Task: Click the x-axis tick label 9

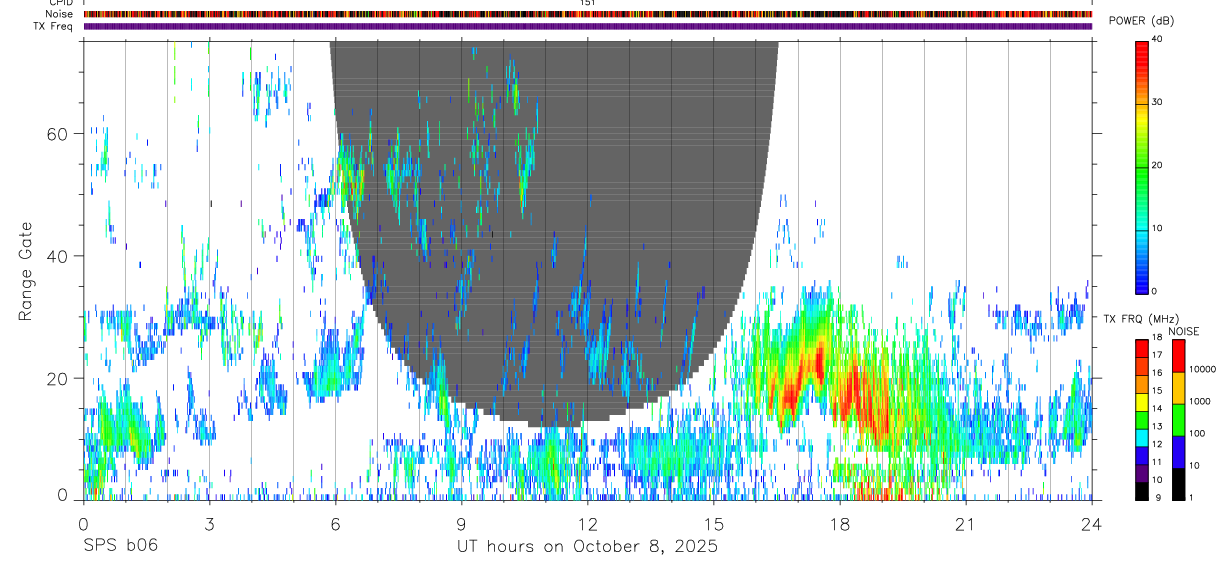Action: tap(462, 524)
